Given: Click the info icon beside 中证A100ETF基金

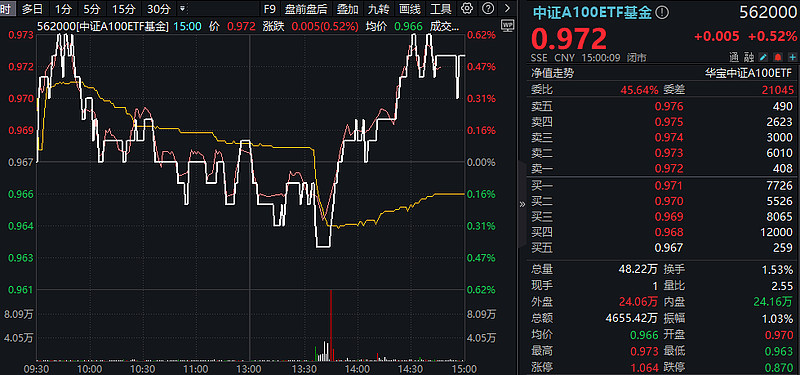Looking at the screenshot, I should tap(662, 14).
